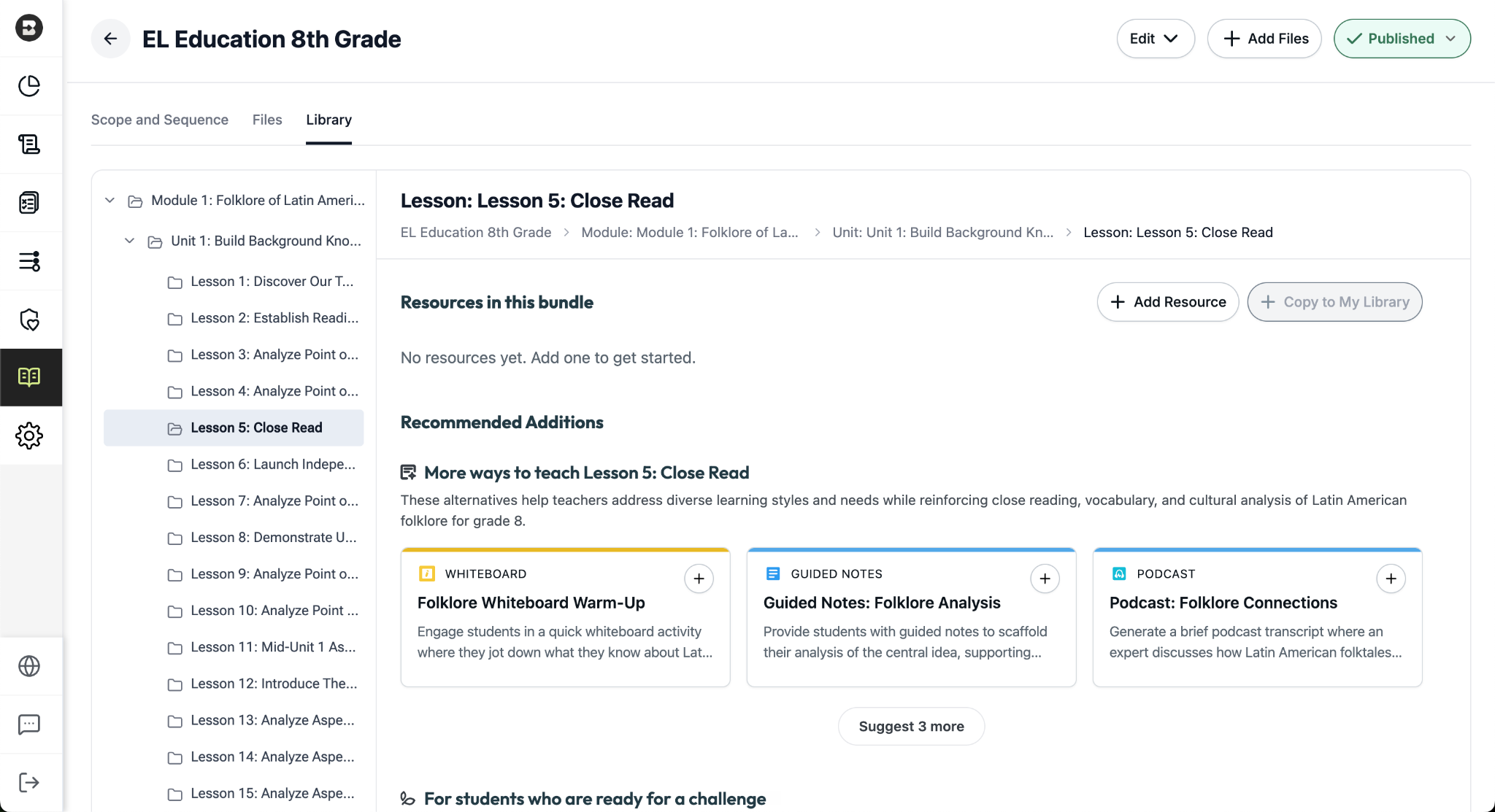Select Lesson 8: Demonstrate U... in tree

click(x=234, y=537)
